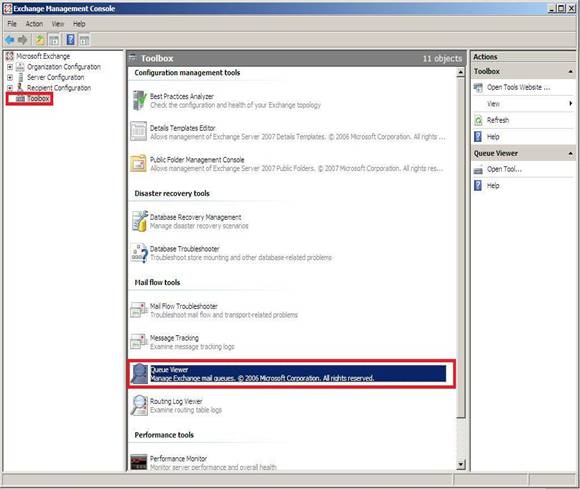Click Help under the Toolbox actions

(x=493, y=137)
